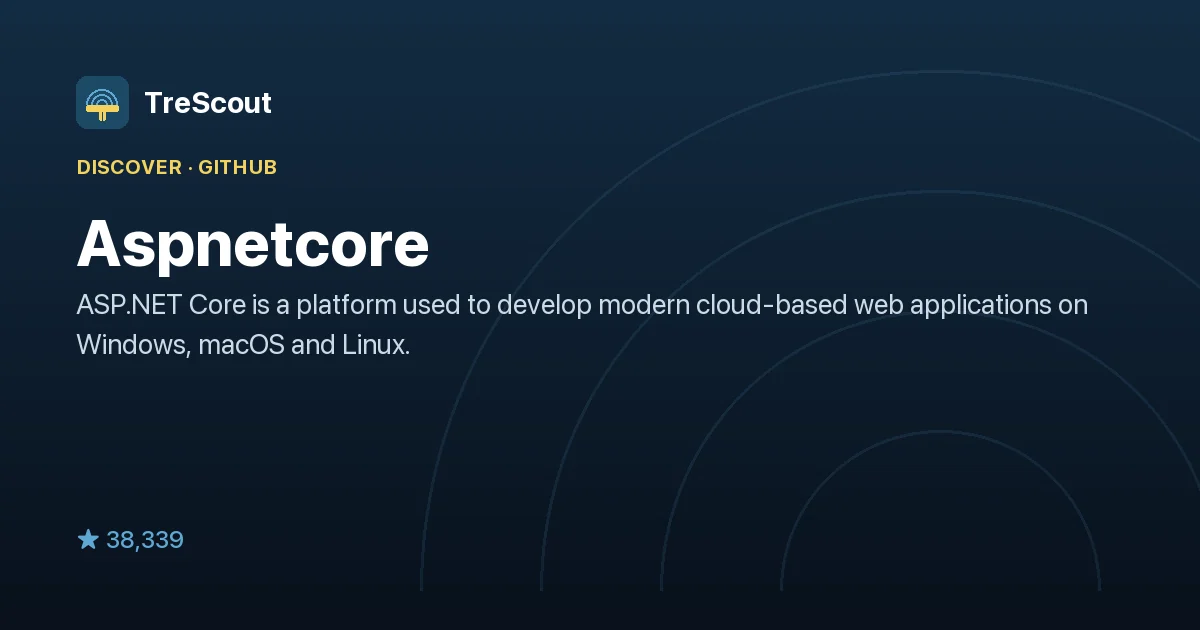This screenshot has width=1200, height=630.
Task: Click the innermost decorative concentric arc
Action: point(940,432)
